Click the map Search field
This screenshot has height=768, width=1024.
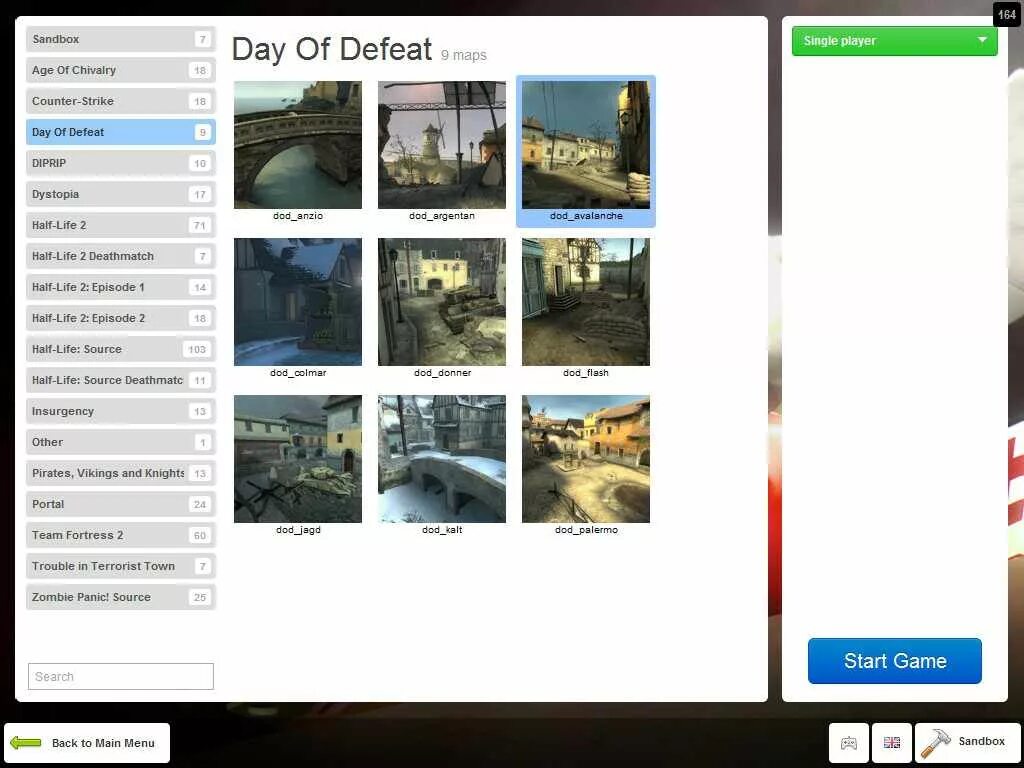(121, 677)
